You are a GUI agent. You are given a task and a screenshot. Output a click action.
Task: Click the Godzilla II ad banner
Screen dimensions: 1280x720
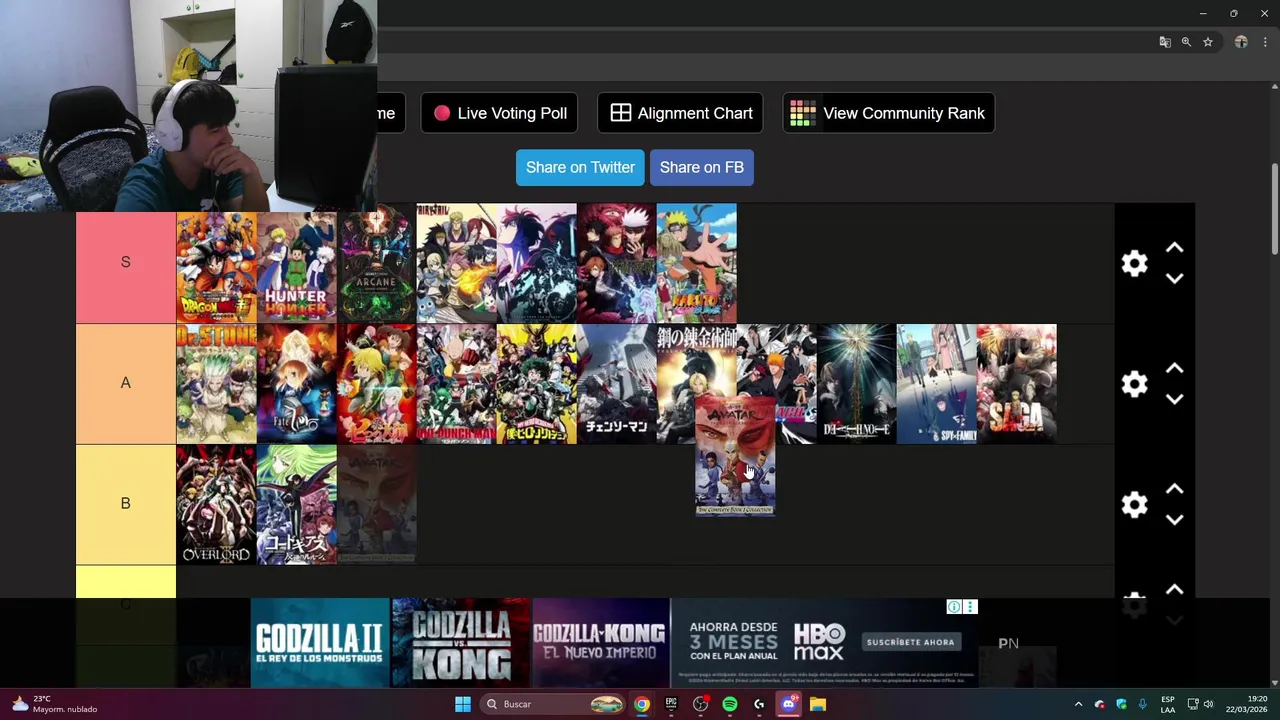320,643
